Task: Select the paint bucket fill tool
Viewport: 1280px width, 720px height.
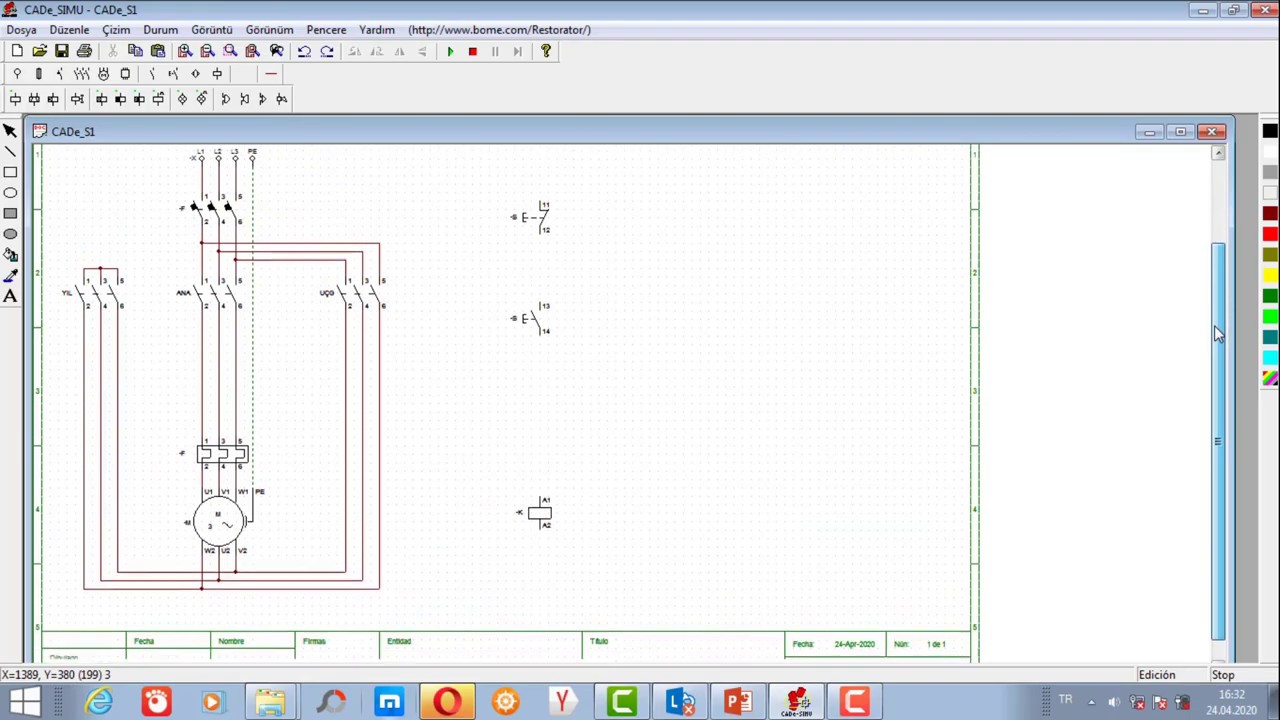Action: pos(10,254)
